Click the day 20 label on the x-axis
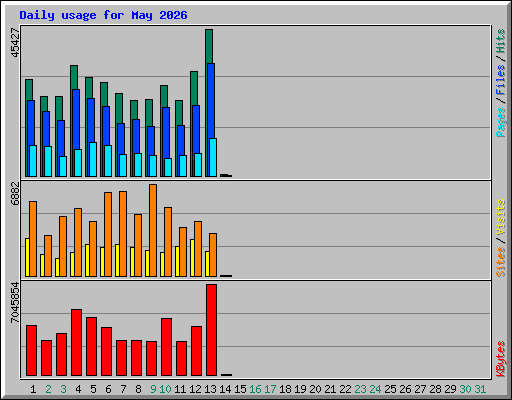512x400 pixels. 315,389
